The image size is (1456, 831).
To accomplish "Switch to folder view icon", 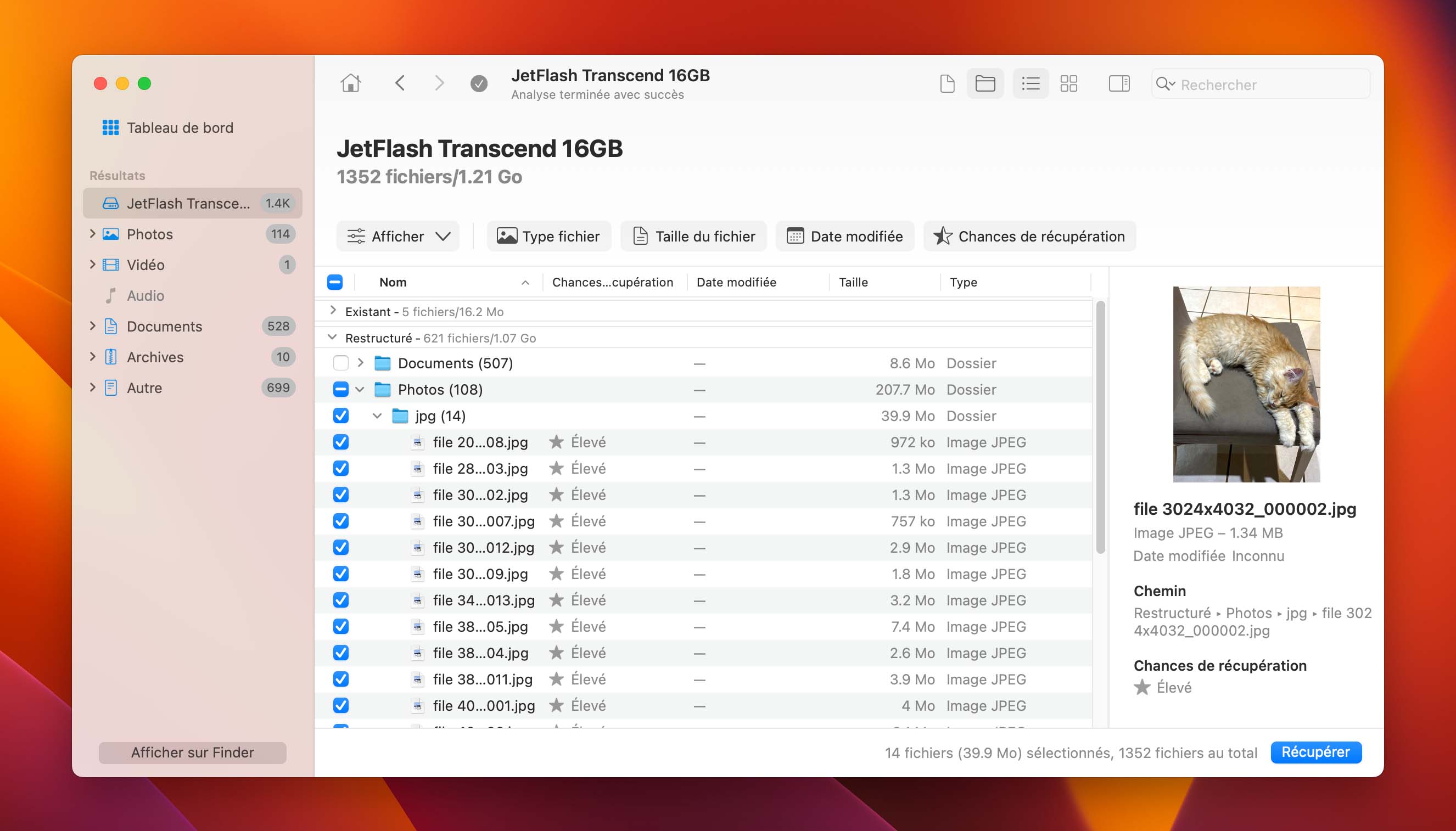I will click(985, 84).
